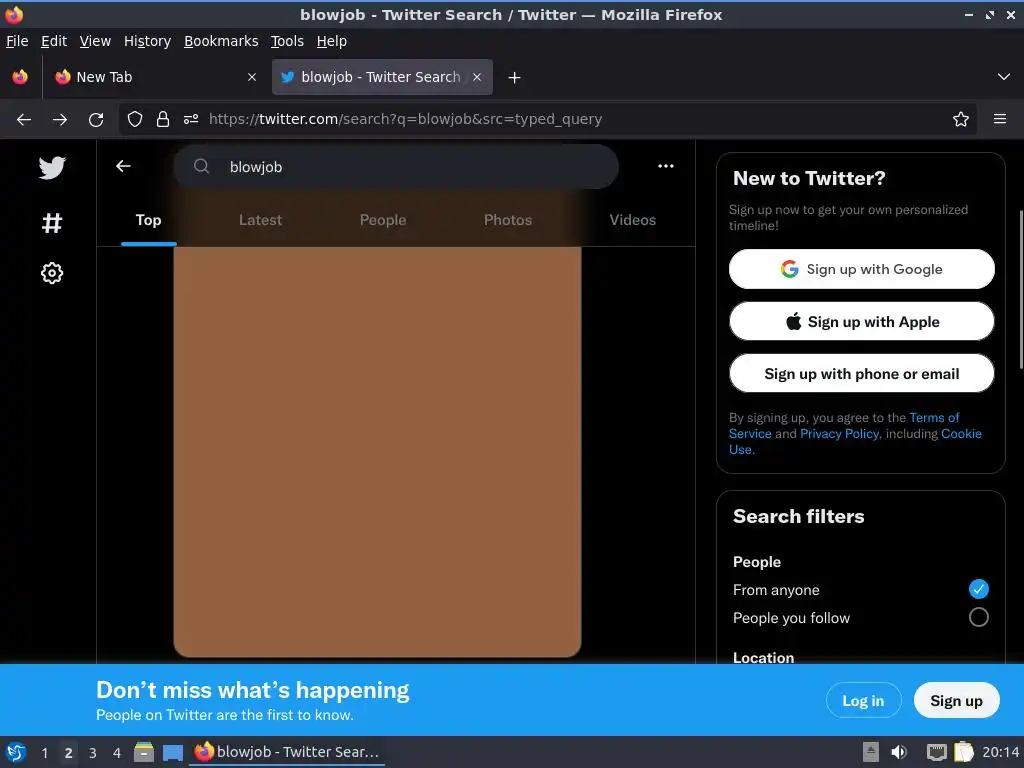The width and height of the screenshot is (1024, 768).
Task: Open the file manager taskbar icon
Action: coord(144,752)
